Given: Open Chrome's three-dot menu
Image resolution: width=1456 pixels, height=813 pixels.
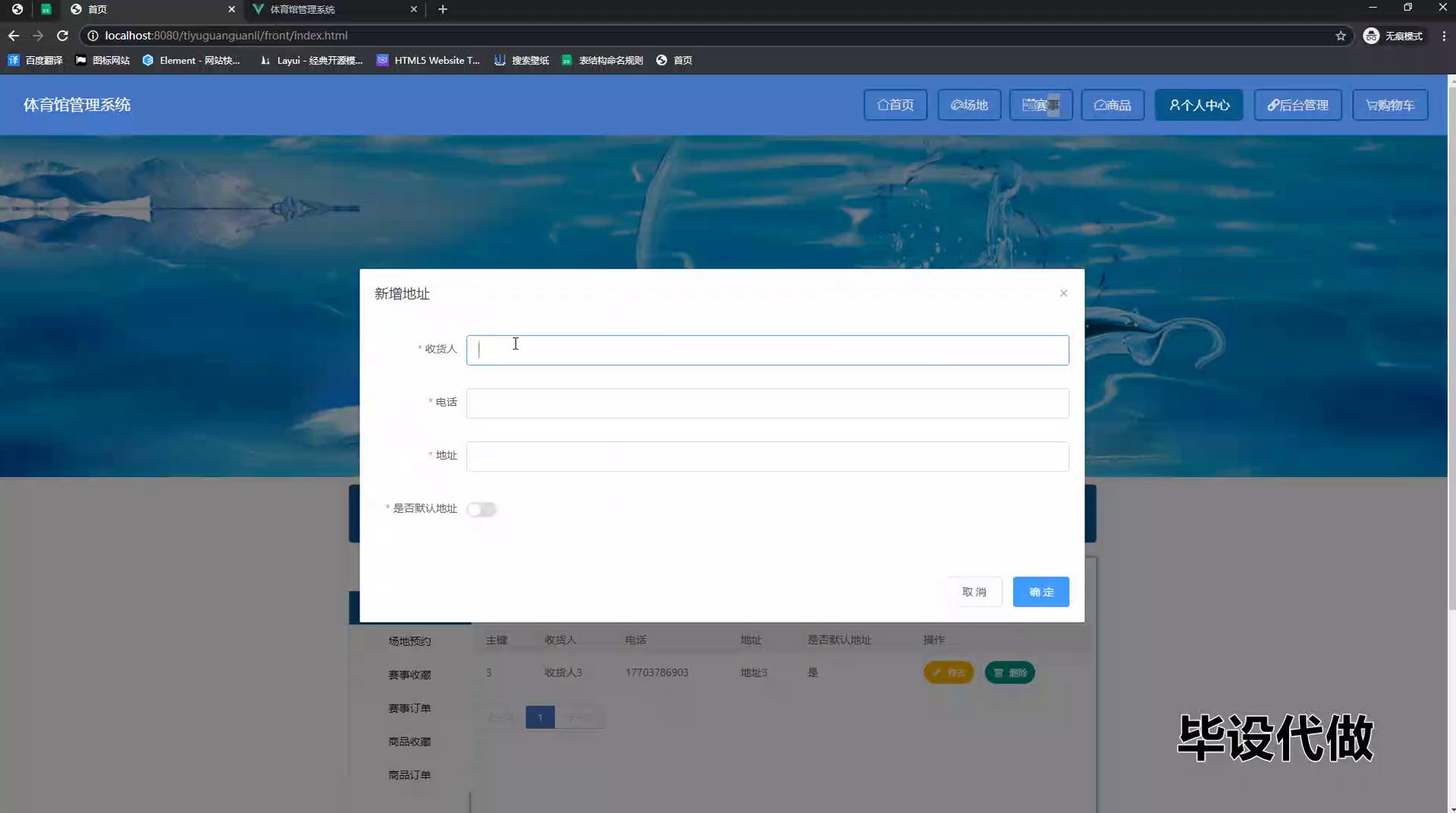Looking at the screenshot, I should pos(1443,36).
